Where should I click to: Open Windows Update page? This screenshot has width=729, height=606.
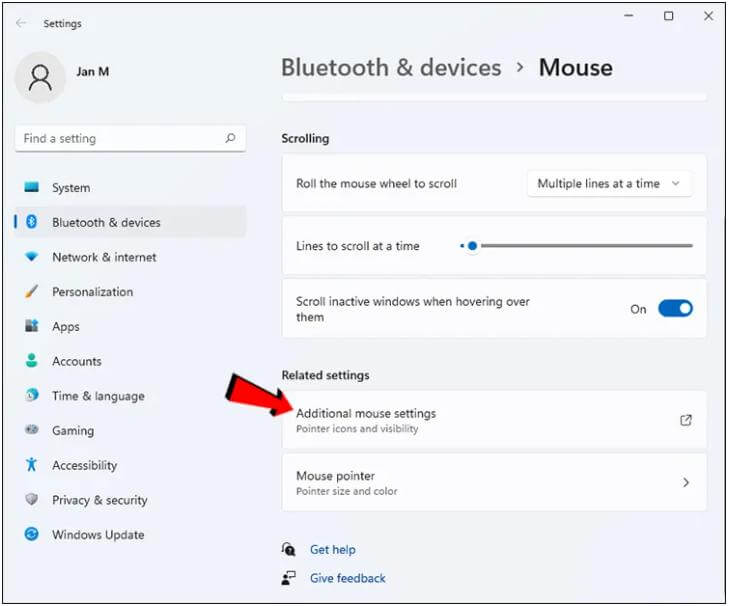point(130,534)
